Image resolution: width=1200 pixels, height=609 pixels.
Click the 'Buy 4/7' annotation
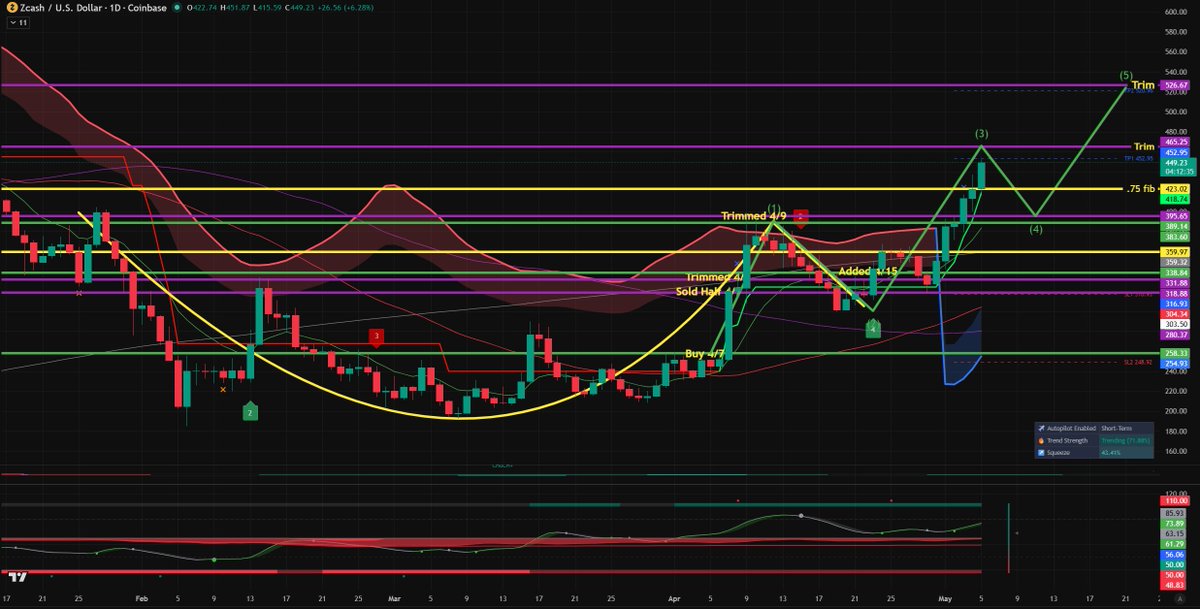tap(703, 354)
